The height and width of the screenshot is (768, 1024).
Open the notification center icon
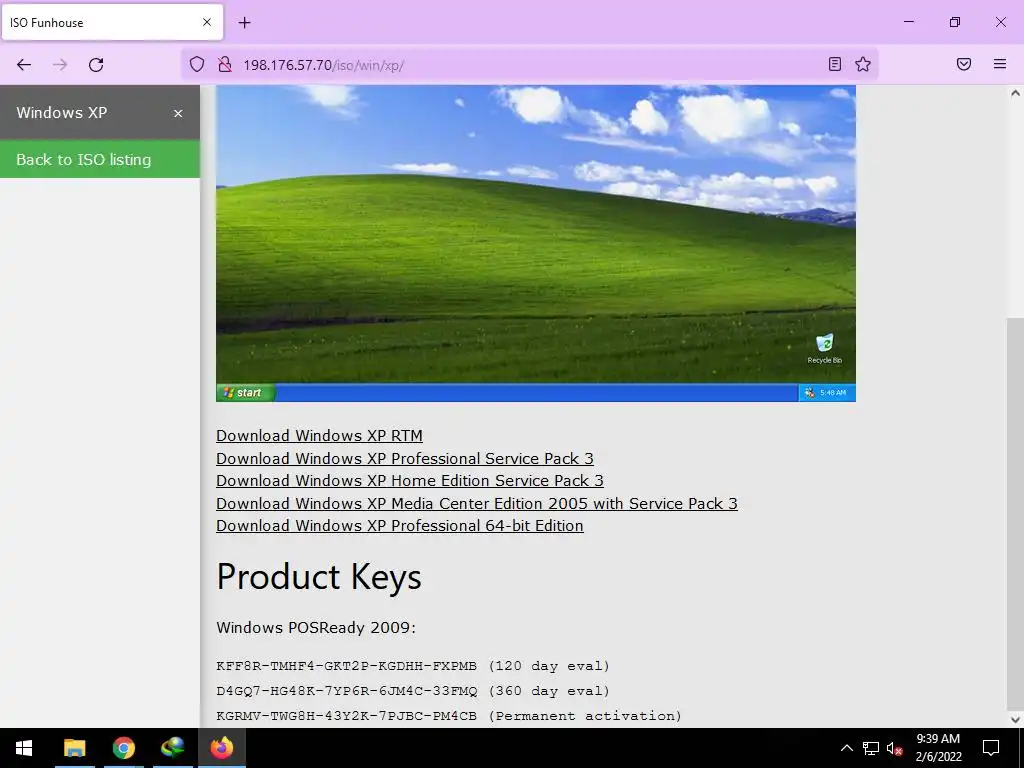tap(991, 748)
